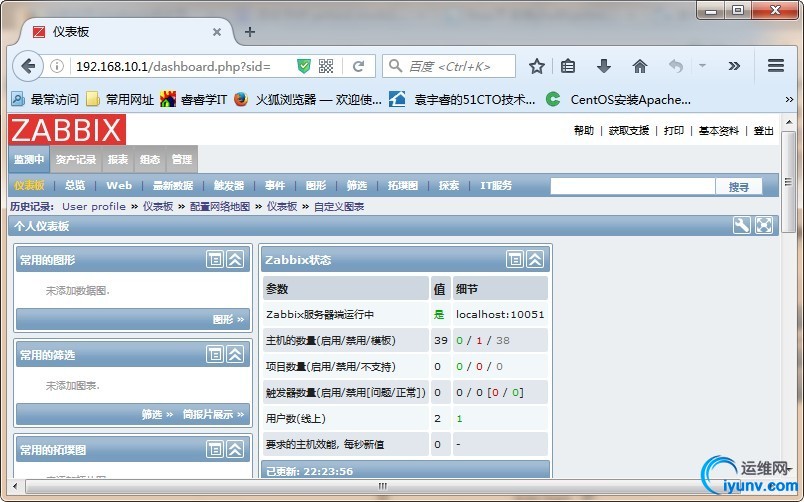Image resolution: width=804 pixels, height=502 pixels.
Task: Click the green shield security icon
Action: pyautogui.click(x=304, y=66)
